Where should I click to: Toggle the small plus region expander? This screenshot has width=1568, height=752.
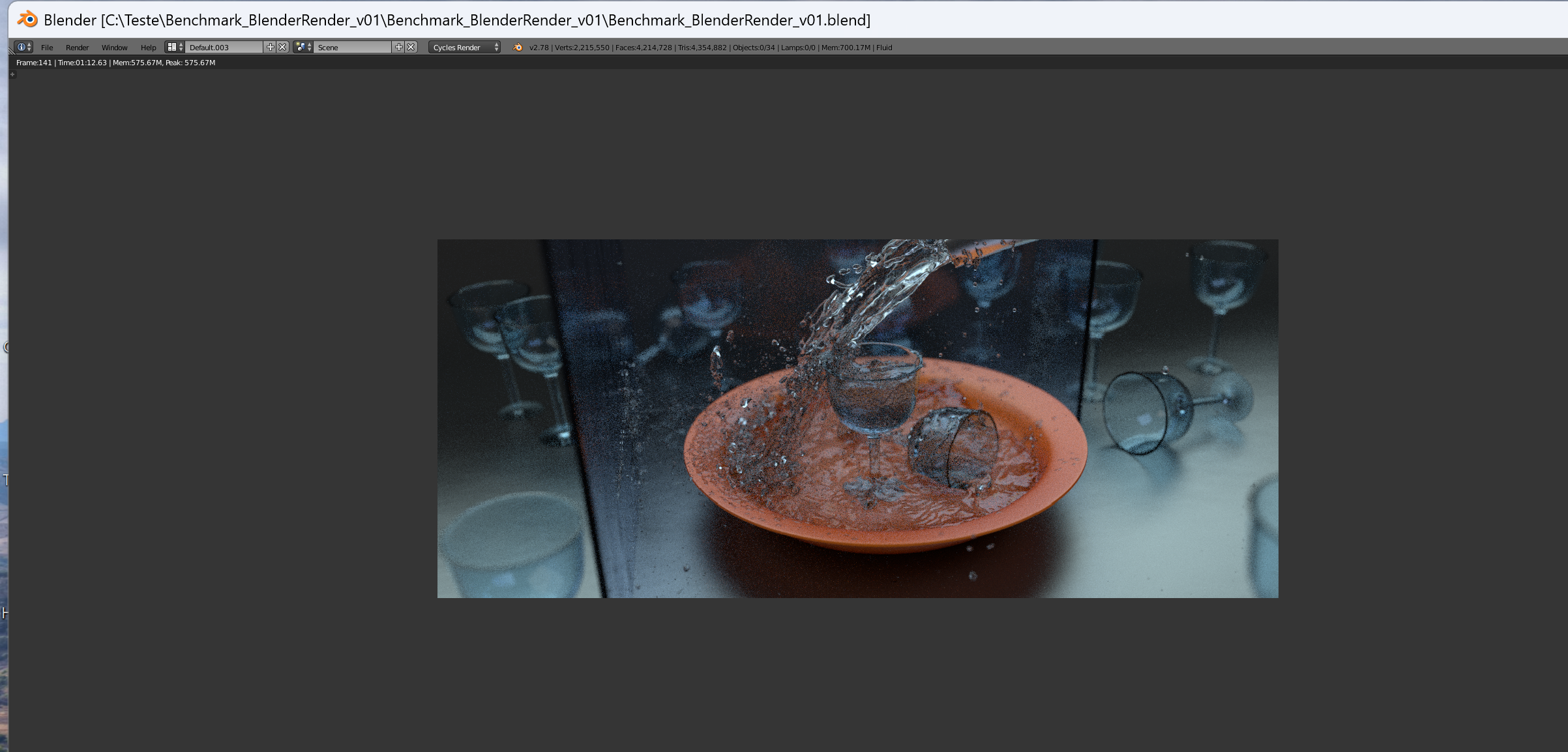point(12,74)
